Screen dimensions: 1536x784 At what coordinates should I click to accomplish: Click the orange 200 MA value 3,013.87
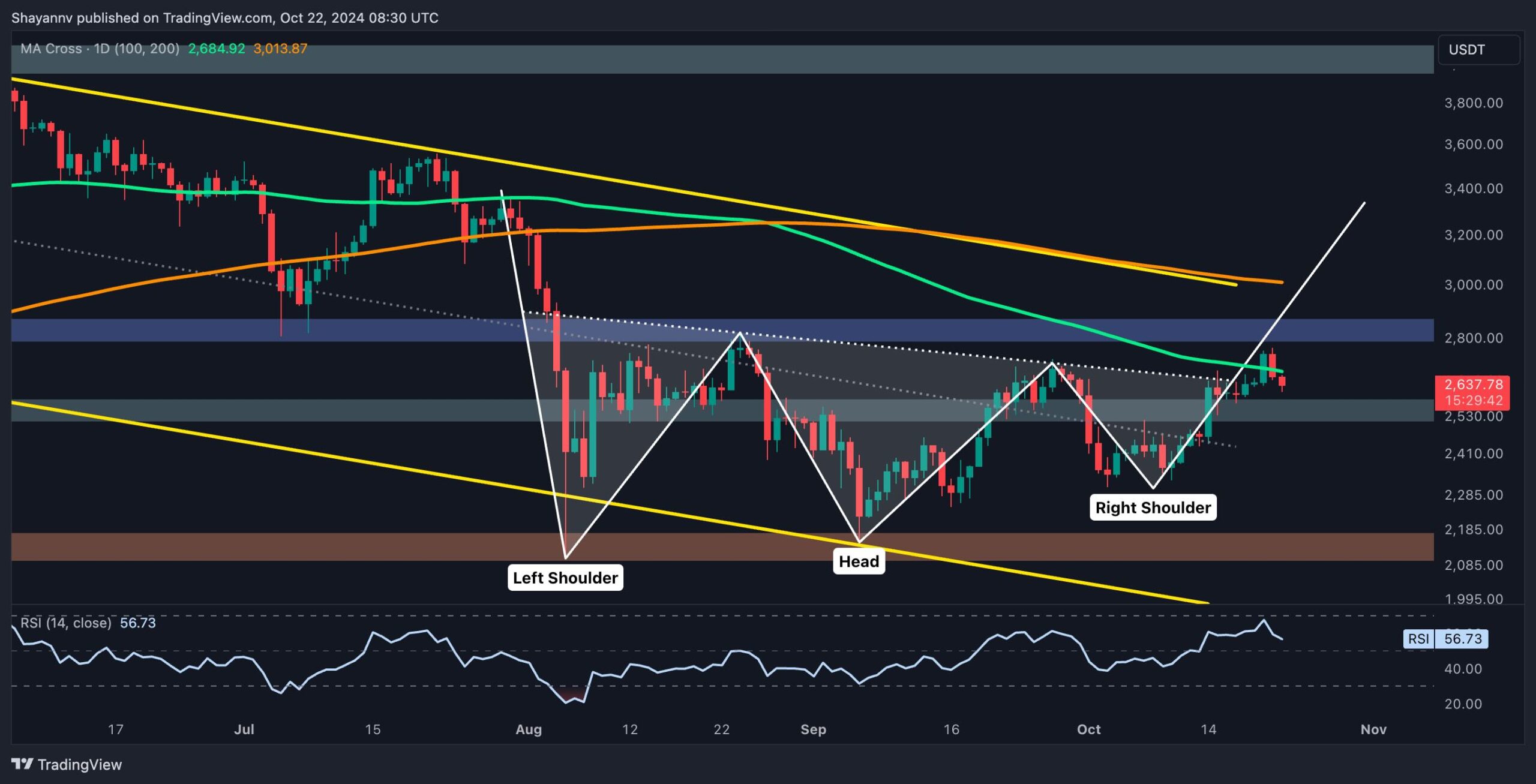(280, 49)
